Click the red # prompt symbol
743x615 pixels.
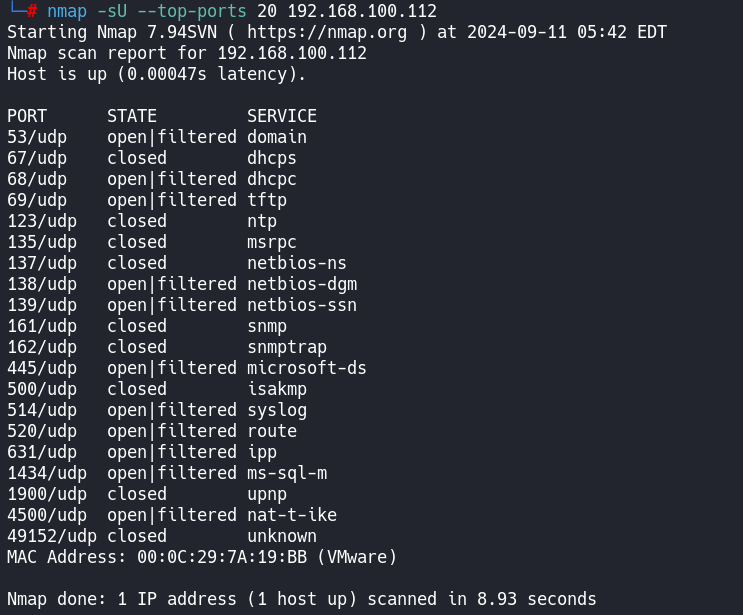[32, 11]
